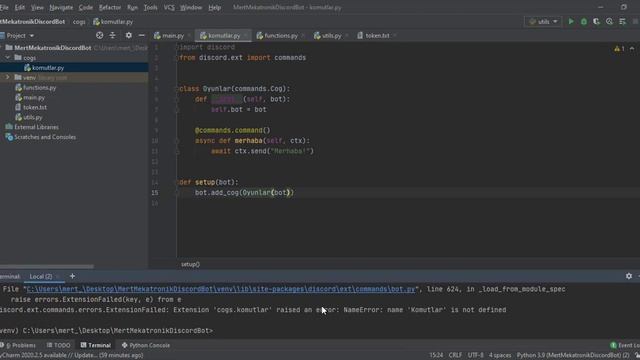Open the File menu
Viewport: 640px width, 360px height.
(4, 7)
